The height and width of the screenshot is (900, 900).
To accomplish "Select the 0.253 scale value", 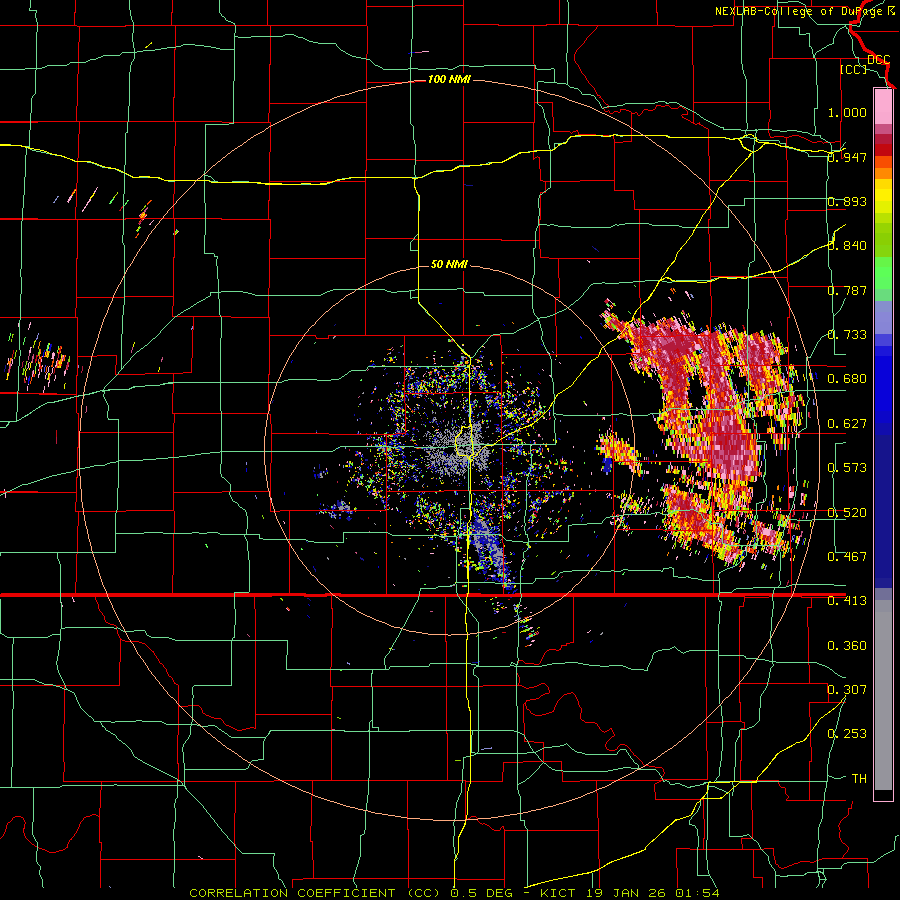I will tap(847, 734).
